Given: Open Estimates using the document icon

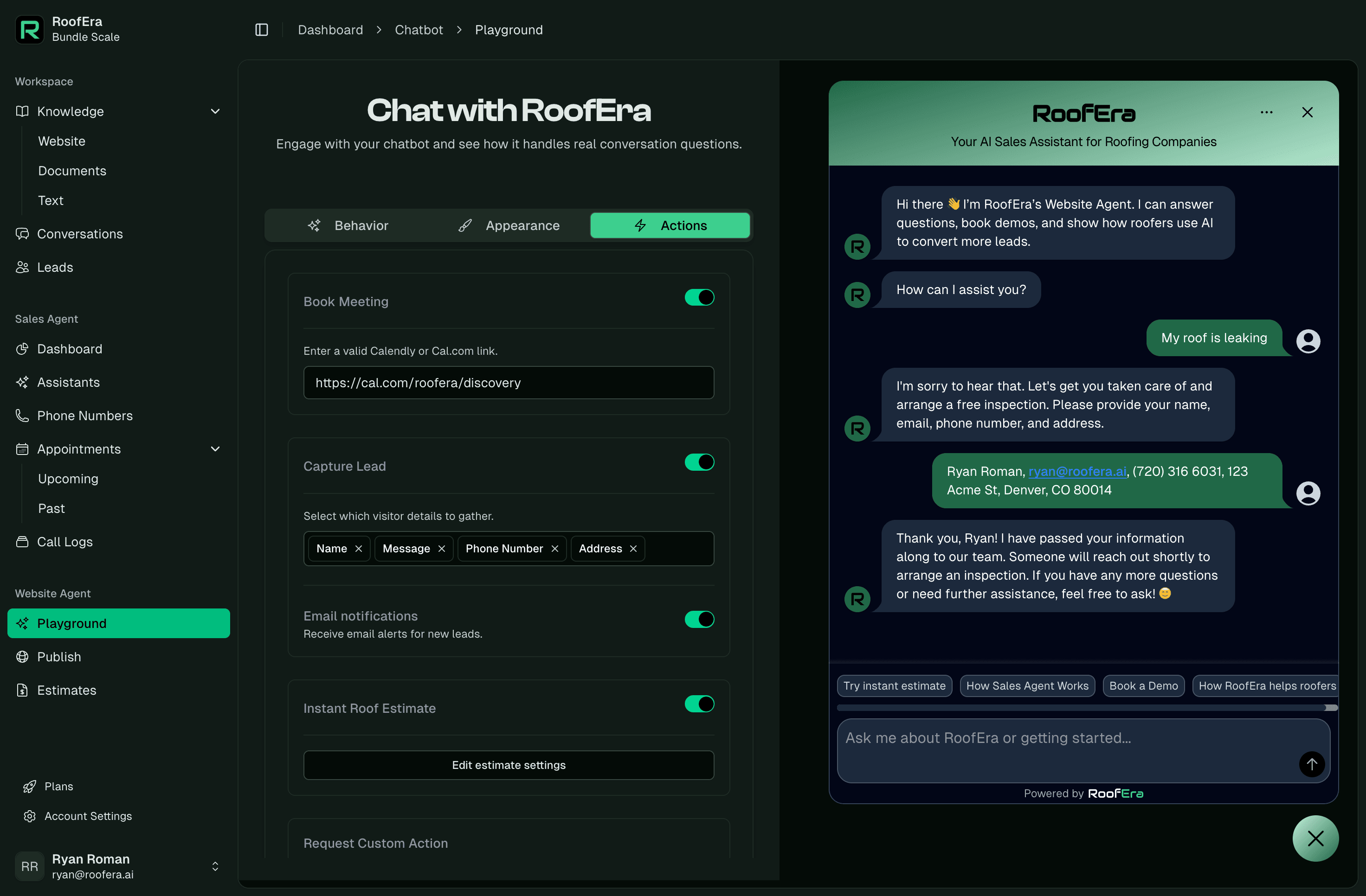Looking at the screenshot, I should tap(22, 690).
